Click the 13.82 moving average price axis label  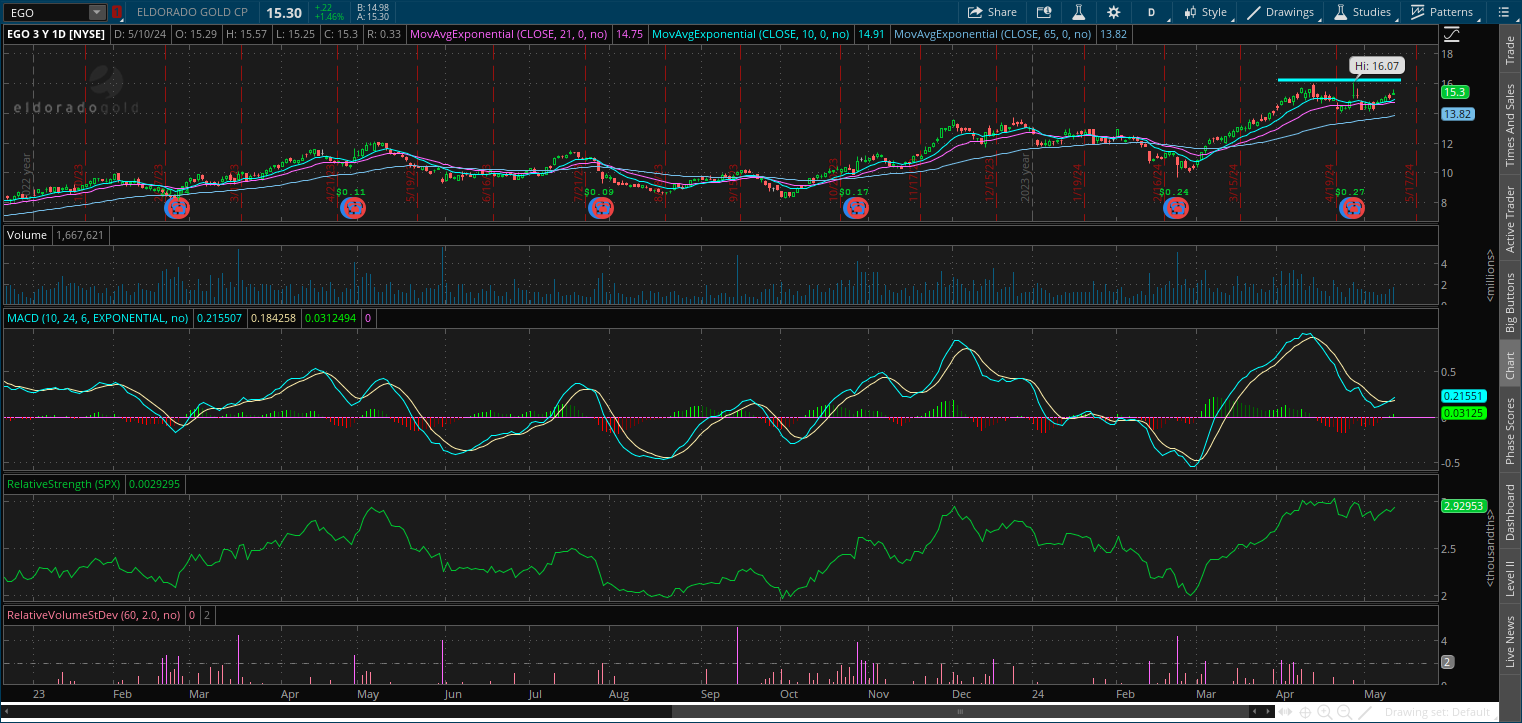point(1457,115)
